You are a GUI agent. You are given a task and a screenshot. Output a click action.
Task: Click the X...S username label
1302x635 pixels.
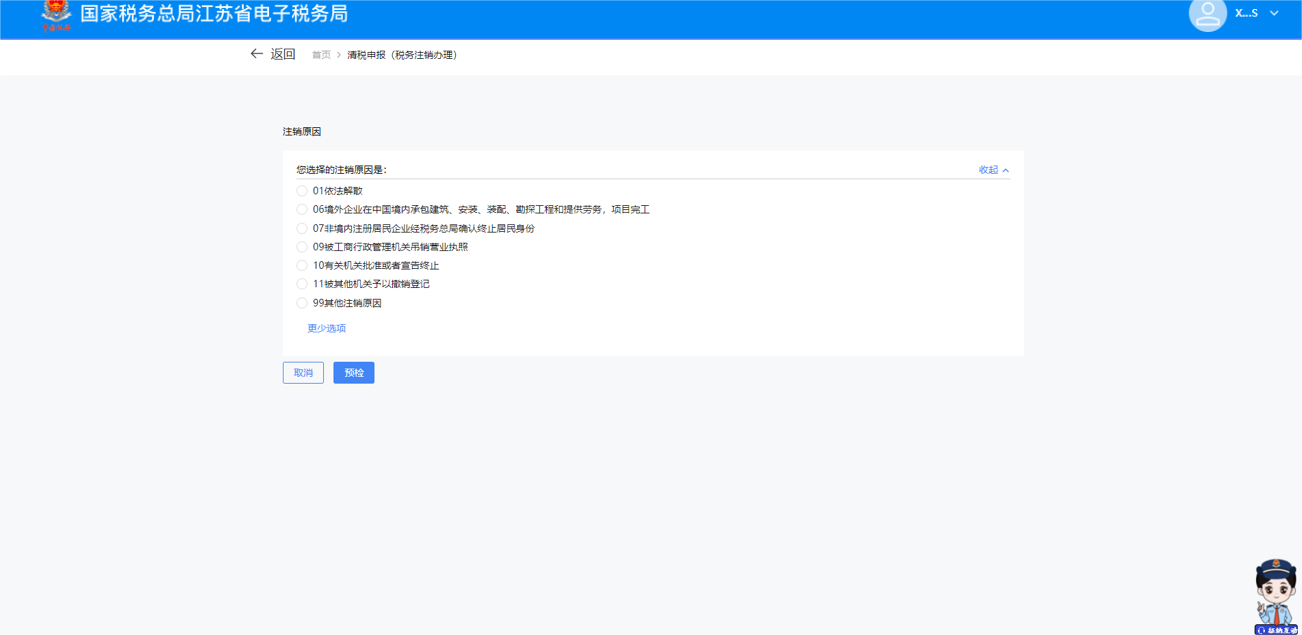1246,13
